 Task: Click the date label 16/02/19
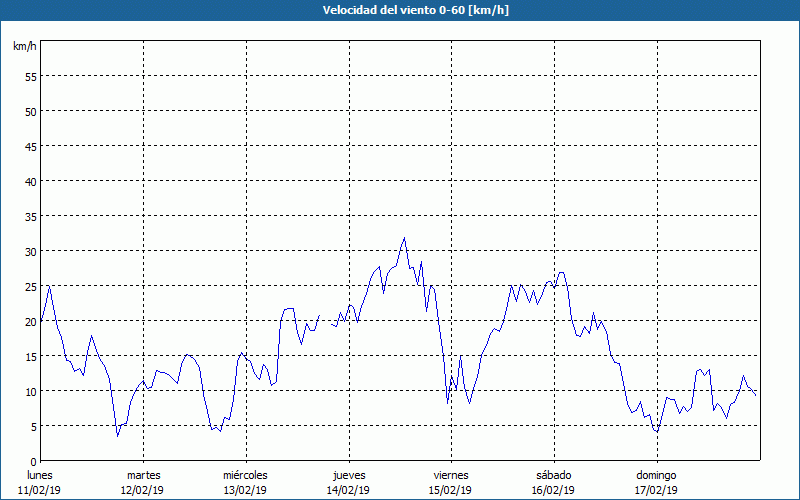pos(554,490)
